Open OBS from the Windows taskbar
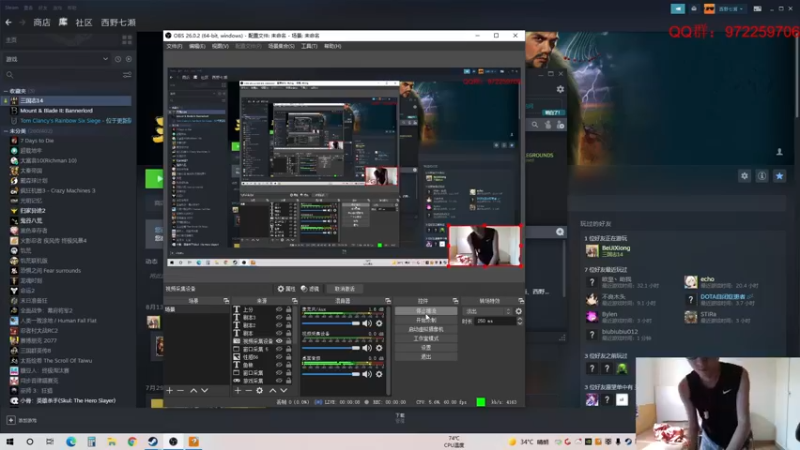Viewport: 800px width, 450px height. click(x=173, y=441)
